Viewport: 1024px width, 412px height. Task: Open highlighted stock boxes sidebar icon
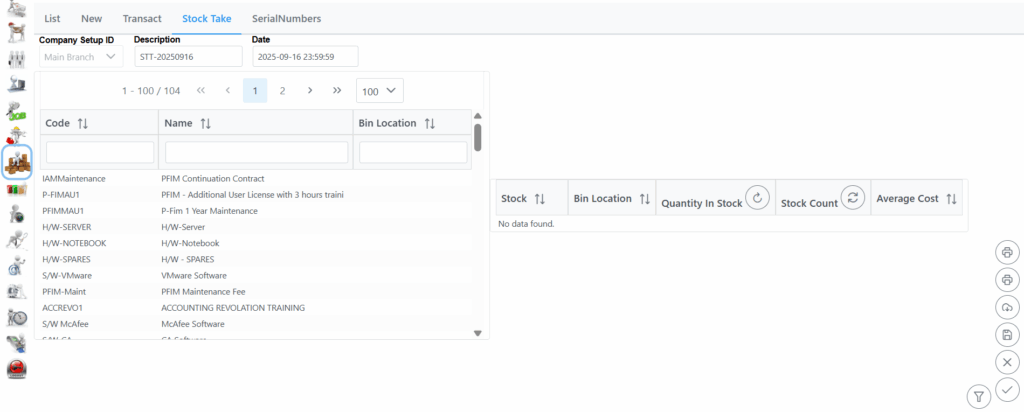tap(17, 160)
